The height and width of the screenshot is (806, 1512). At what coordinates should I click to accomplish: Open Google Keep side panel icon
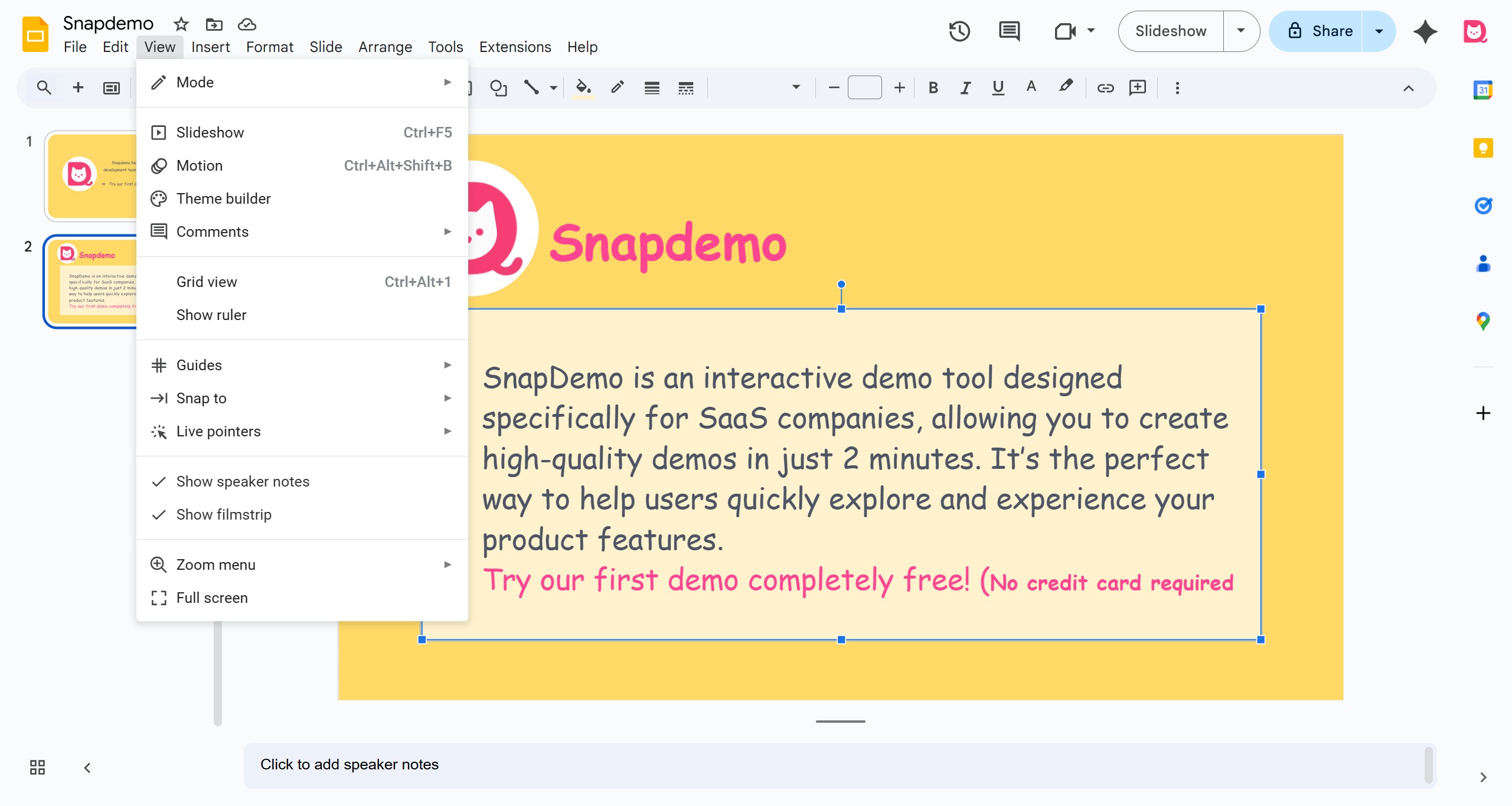pos(1482,148)
